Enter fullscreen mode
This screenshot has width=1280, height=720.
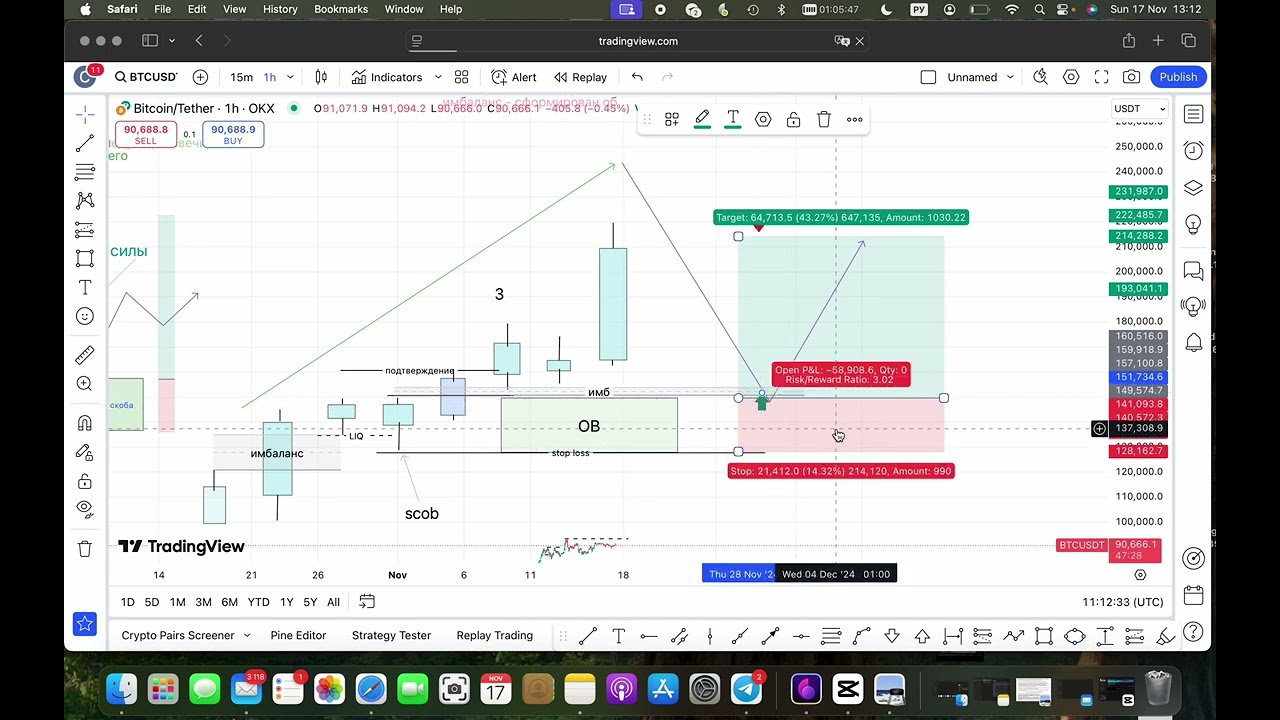pos(1101,77)
